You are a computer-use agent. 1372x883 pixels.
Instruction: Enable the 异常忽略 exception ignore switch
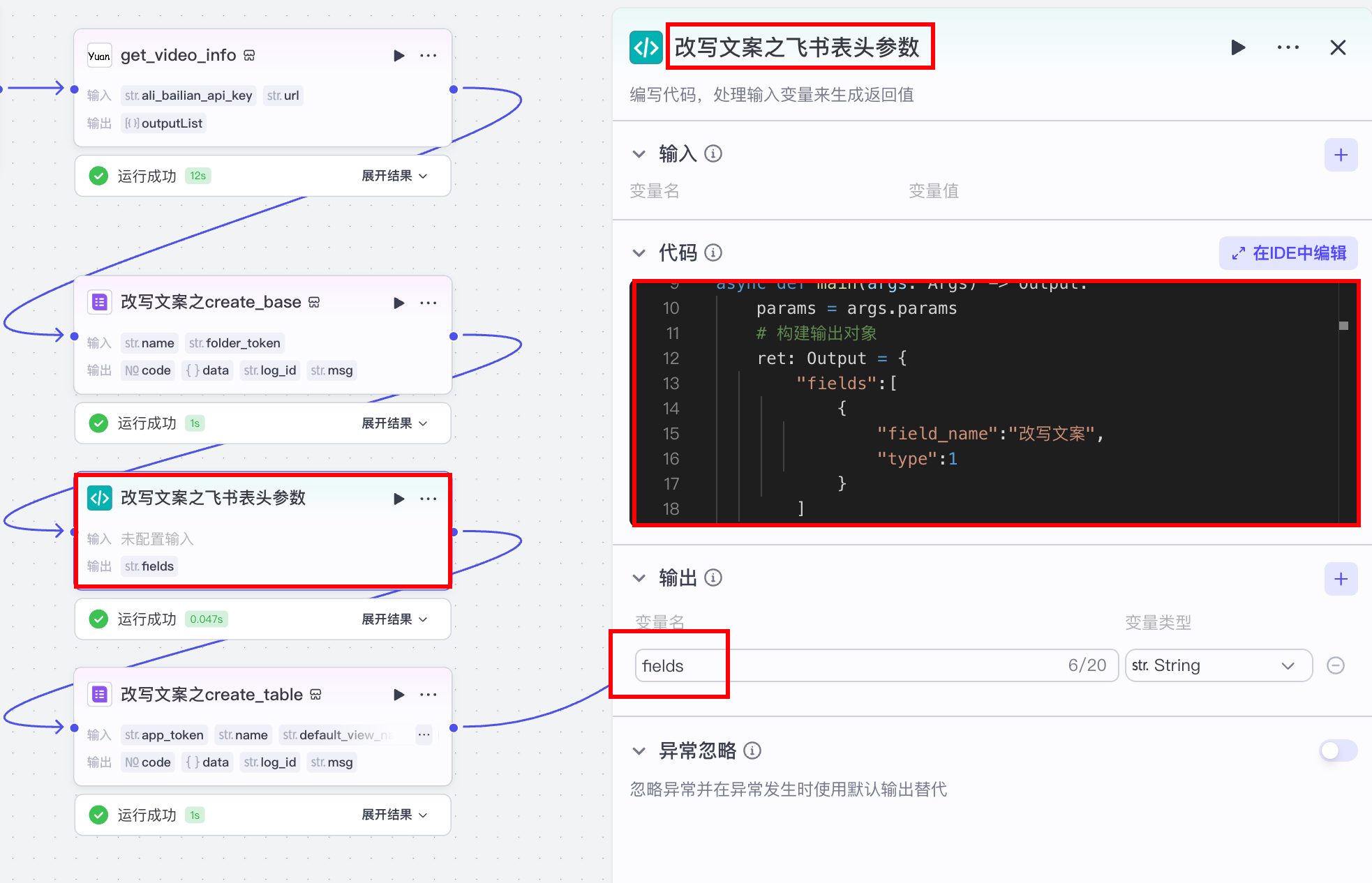[x=1337, y=750]
